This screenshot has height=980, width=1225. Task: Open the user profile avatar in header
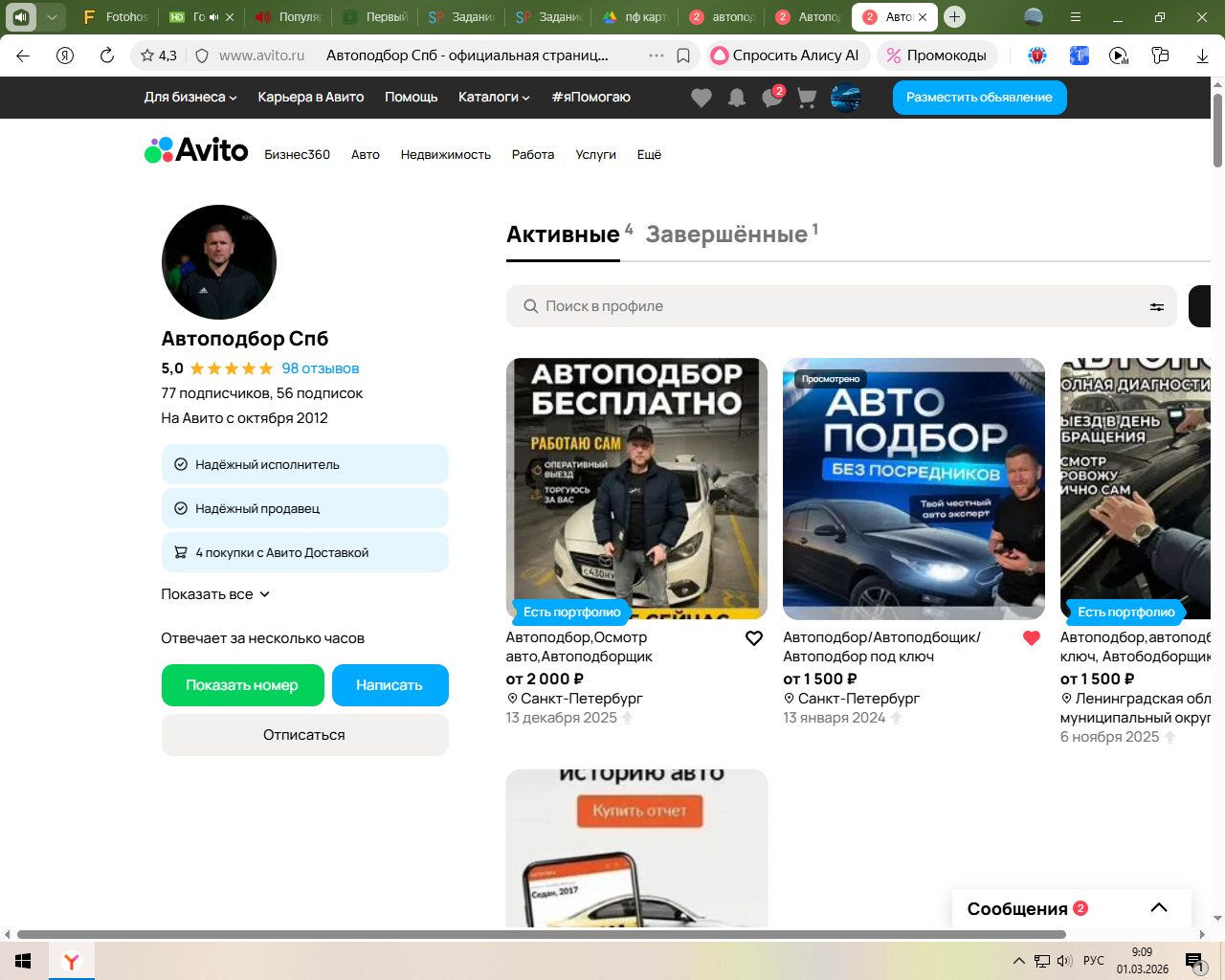click(846, 98)
